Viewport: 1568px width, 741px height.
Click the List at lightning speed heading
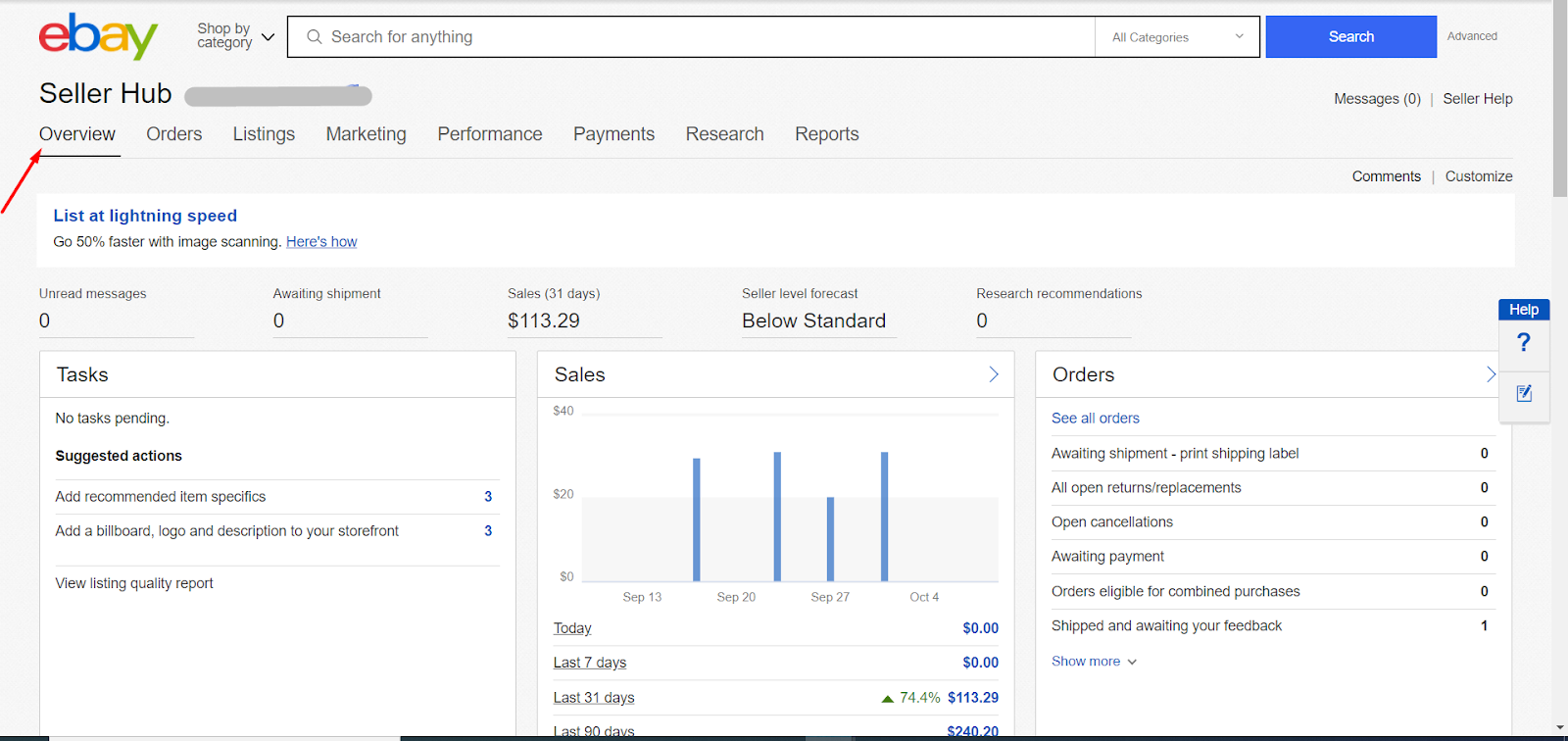point(145,216)
